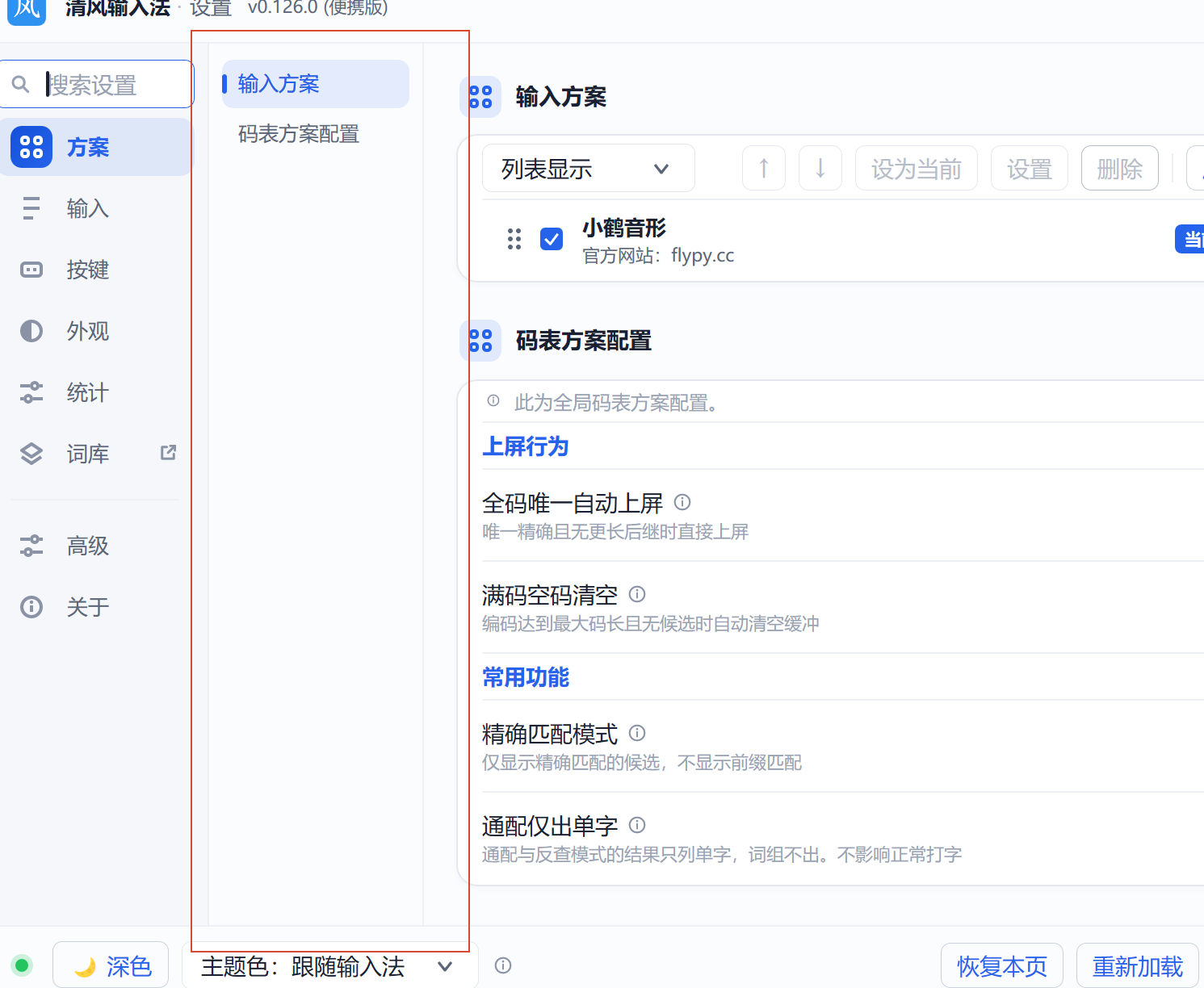The height and width of the screenshot is (988, 1204).
Task: Click info icon next to 精确匹配模式
Action: (x=637, y=733)
